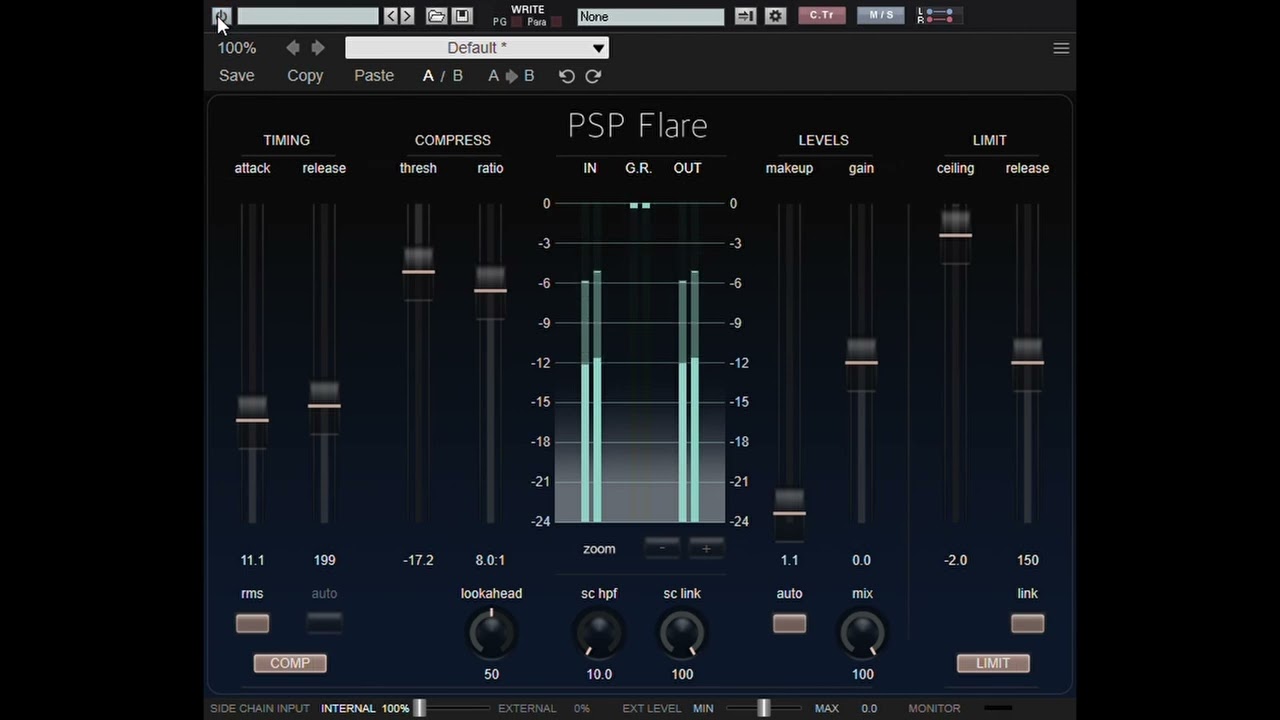The height and width of the screenshot is (720, 1280).
Task: Save preset with floppy disk icon
Action: click(462, 16)
